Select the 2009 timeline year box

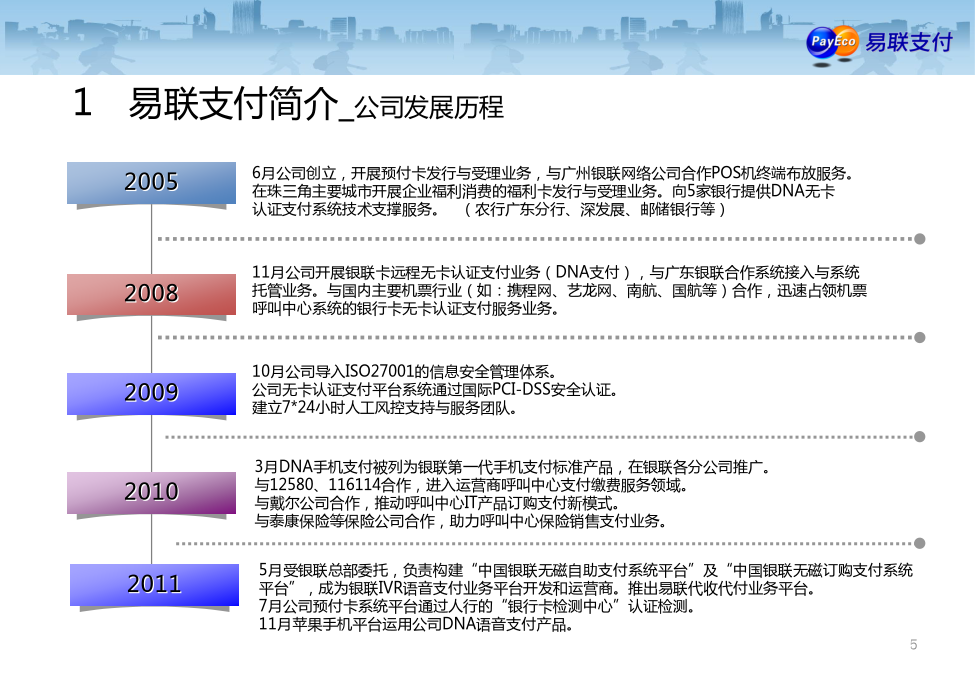[151, 393]
